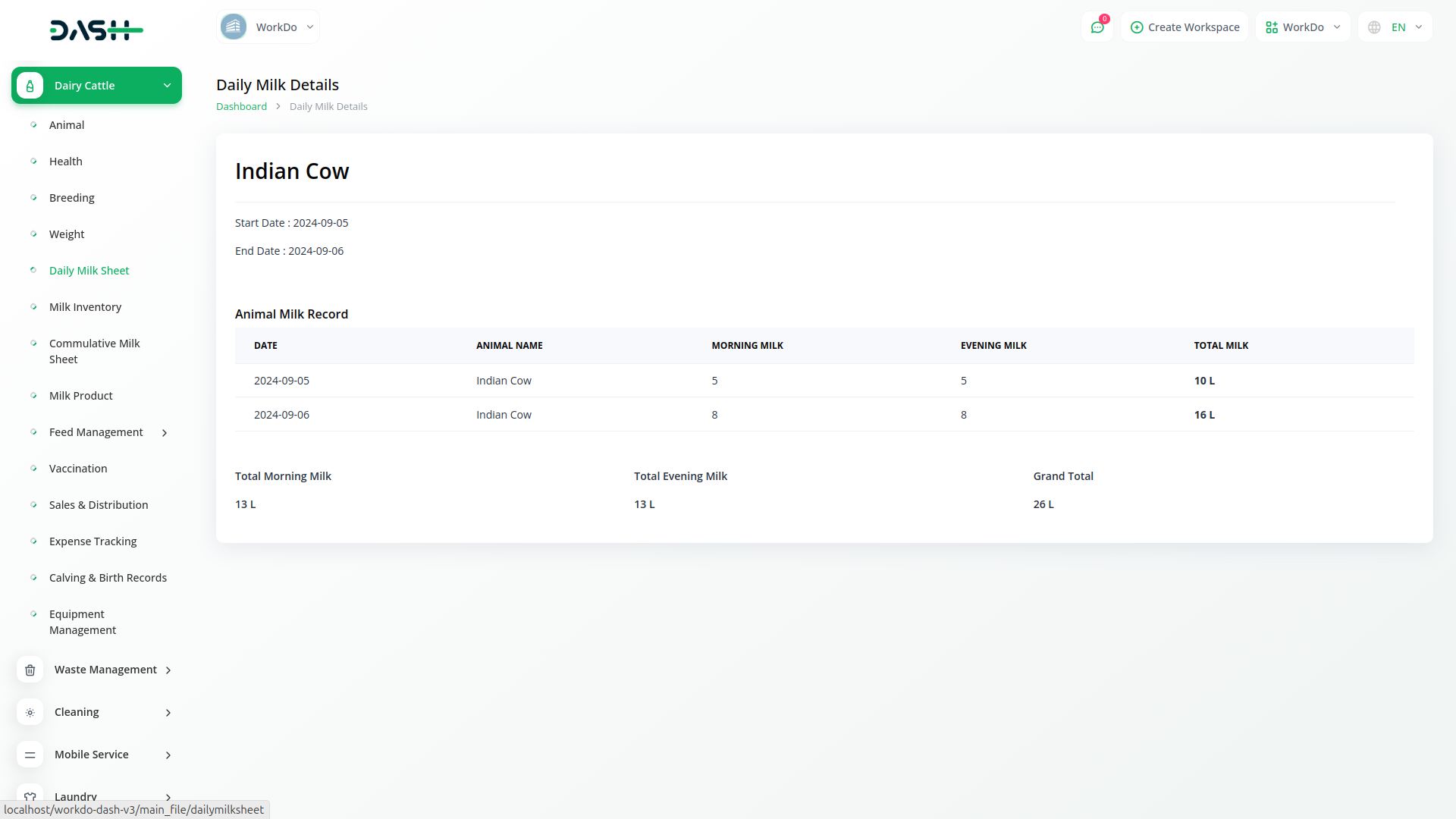Click the Cleaning sparkle icon
This screenshot has width=1456, height=819.
coord(30,712)
